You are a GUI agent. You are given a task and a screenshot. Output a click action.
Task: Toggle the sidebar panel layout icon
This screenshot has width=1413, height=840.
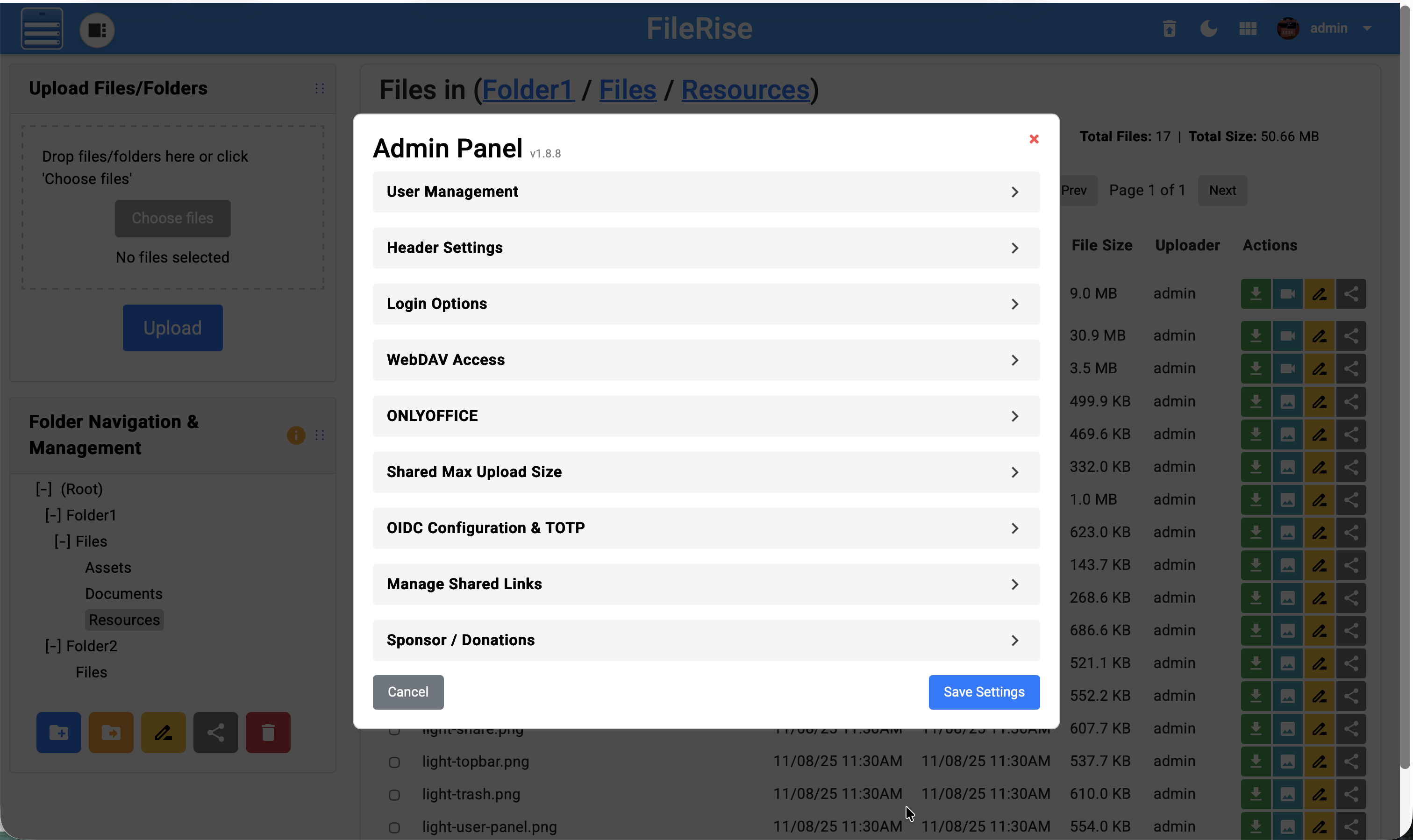click(x=97, y=30)
